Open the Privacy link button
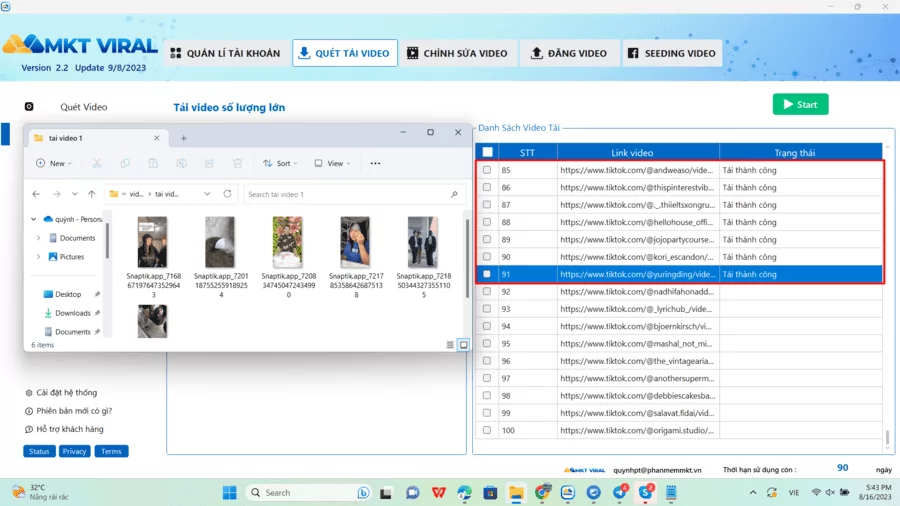The height and width of the screenshot is (506, 900). click(x=74, y=451)
